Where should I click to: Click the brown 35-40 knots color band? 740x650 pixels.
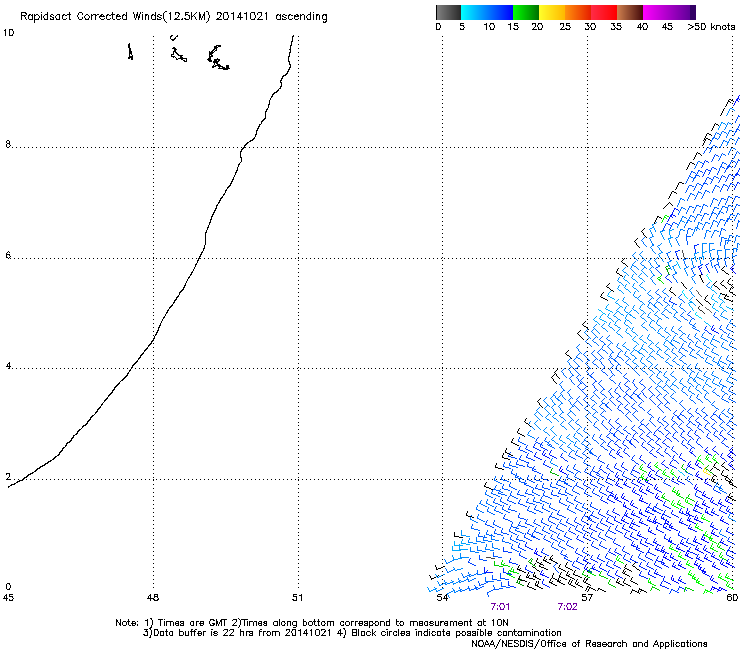tap(630, 12)
